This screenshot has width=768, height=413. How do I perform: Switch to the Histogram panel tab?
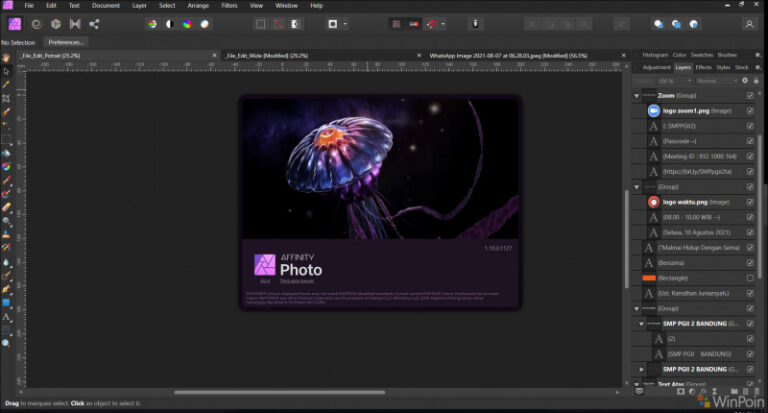point(655,55)
